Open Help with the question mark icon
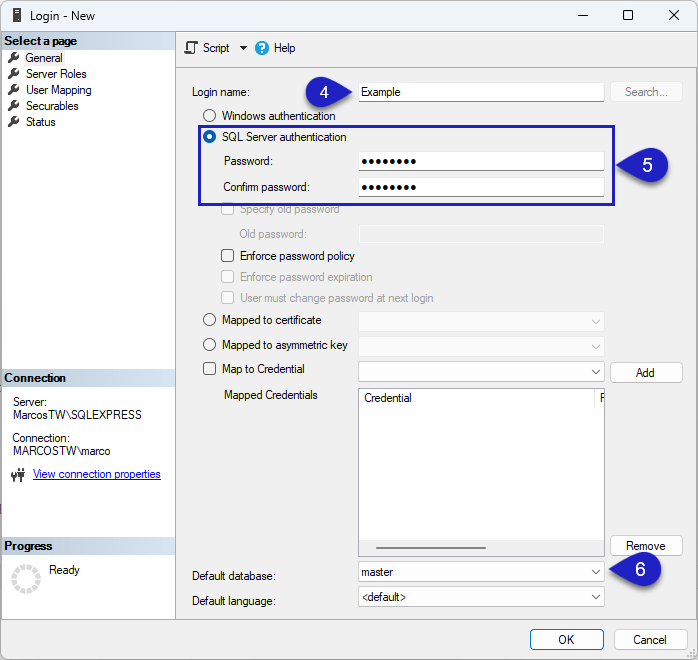The width and height of the screenshot is (698, 660). coord(262,48)
